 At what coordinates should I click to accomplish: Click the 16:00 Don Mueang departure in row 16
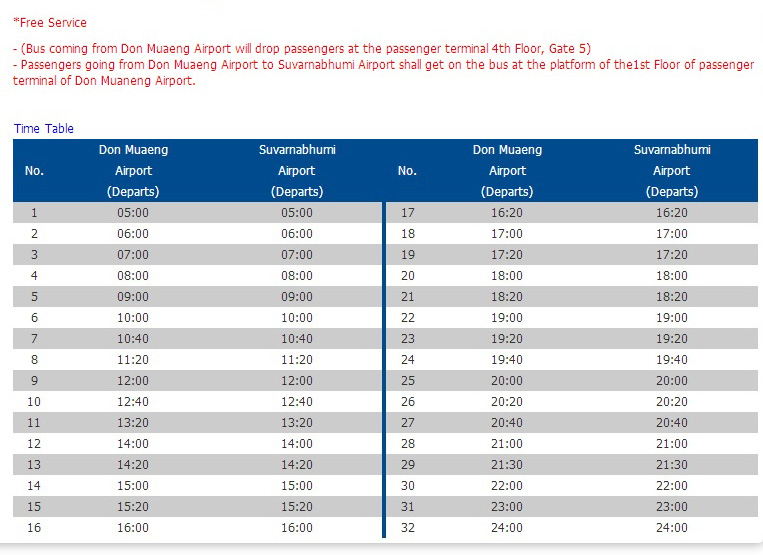tap(133, 528)
